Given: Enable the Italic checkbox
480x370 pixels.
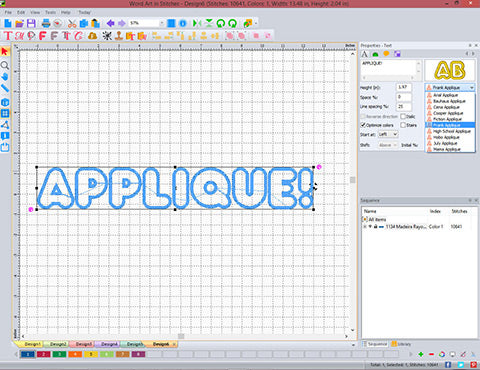Looking at the screenshot, I should (x=403, y=116).
